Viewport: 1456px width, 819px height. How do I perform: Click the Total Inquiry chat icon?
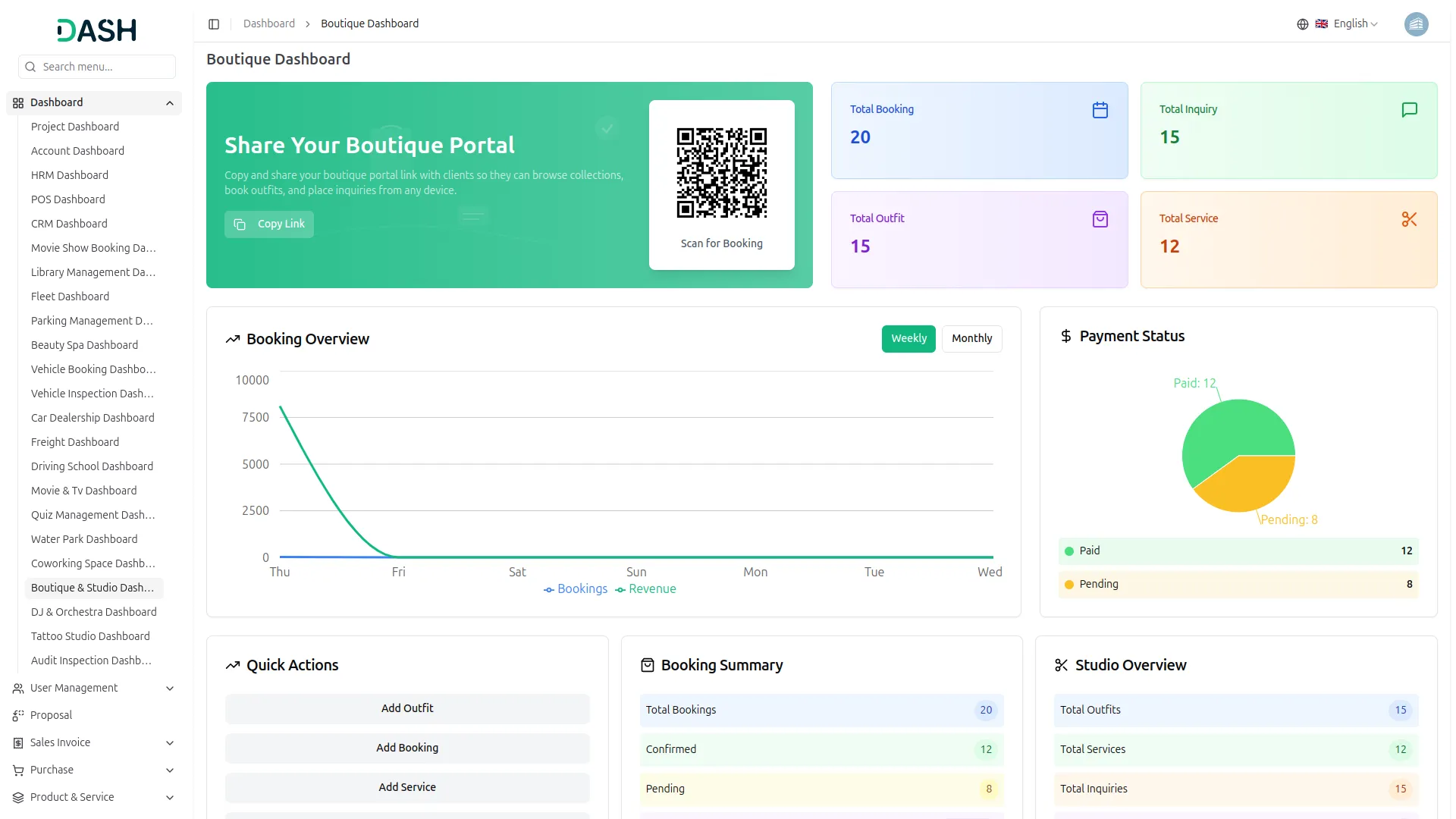point(1410,110)
